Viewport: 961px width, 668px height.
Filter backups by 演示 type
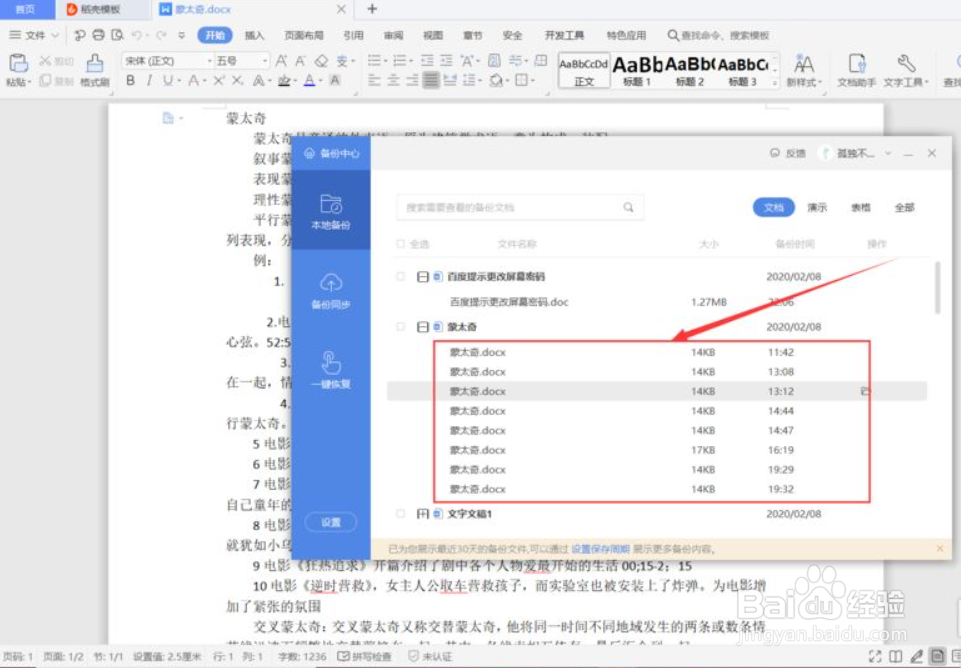817,207
